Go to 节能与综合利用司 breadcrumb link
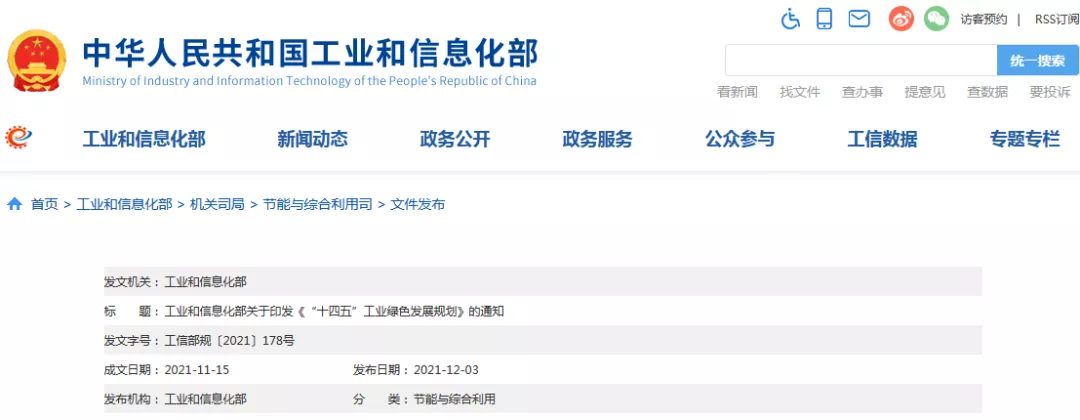This screenshot has height=420, width=1080. [318, 204]
